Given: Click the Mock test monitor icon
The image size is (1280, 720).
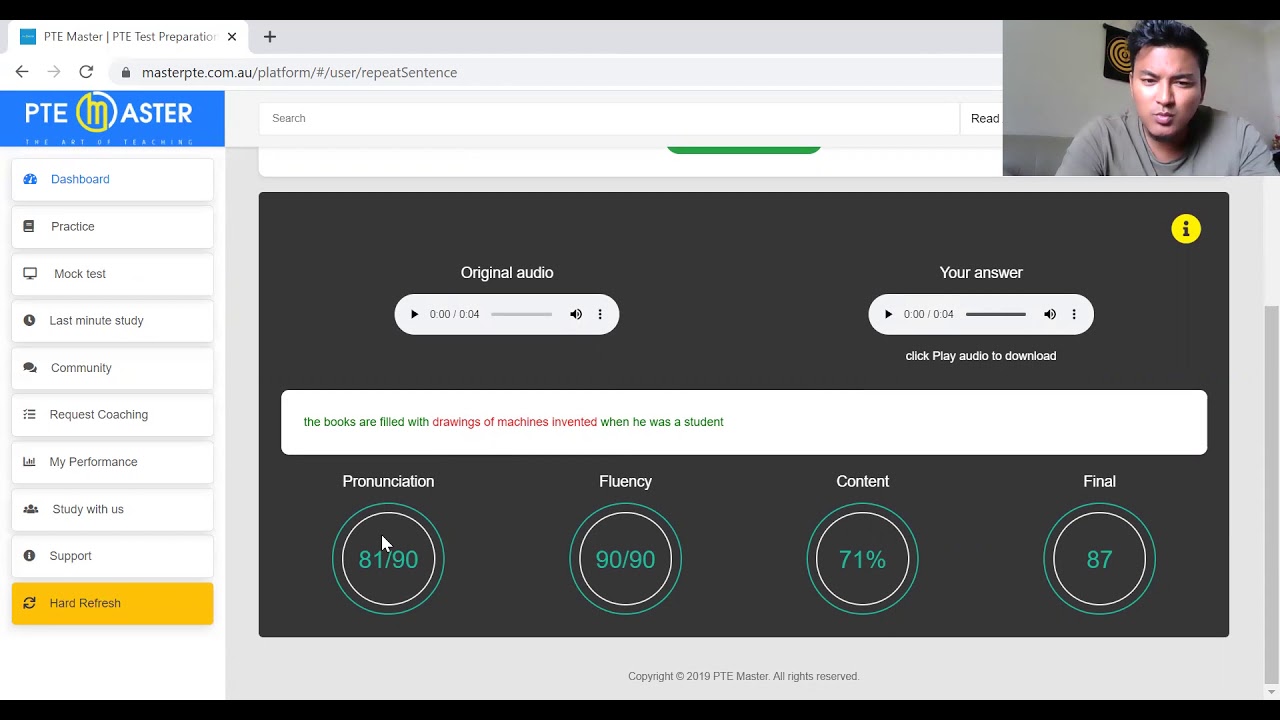Looking at the screenshot, I should point(30,273).
